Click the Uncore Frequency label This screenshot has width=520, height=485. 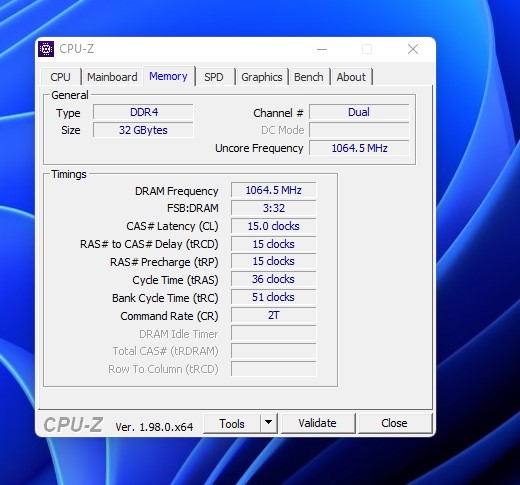click(x=259, y=148)
